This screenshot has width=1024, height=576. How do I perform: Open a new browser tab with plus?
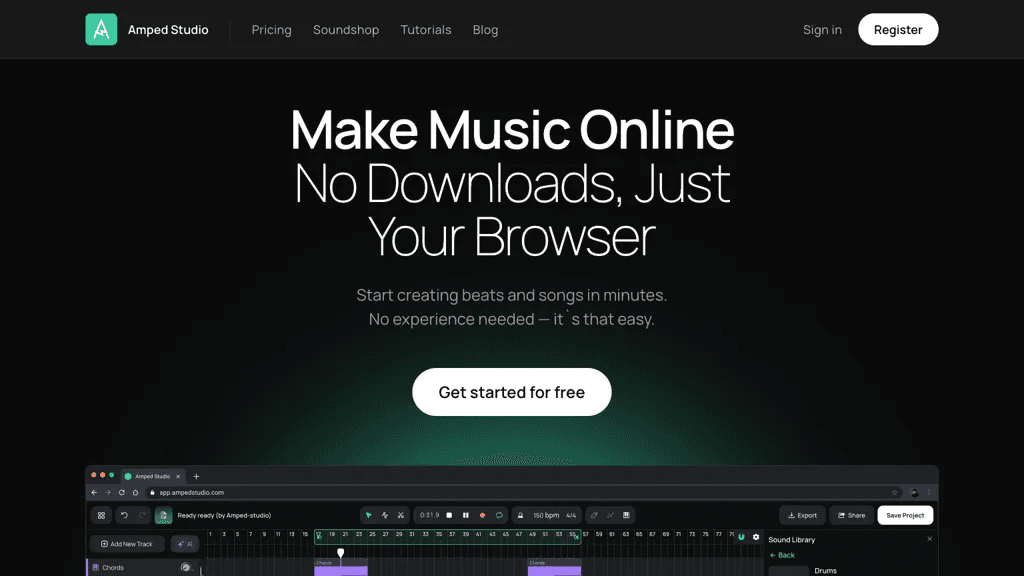pos(196,477)
